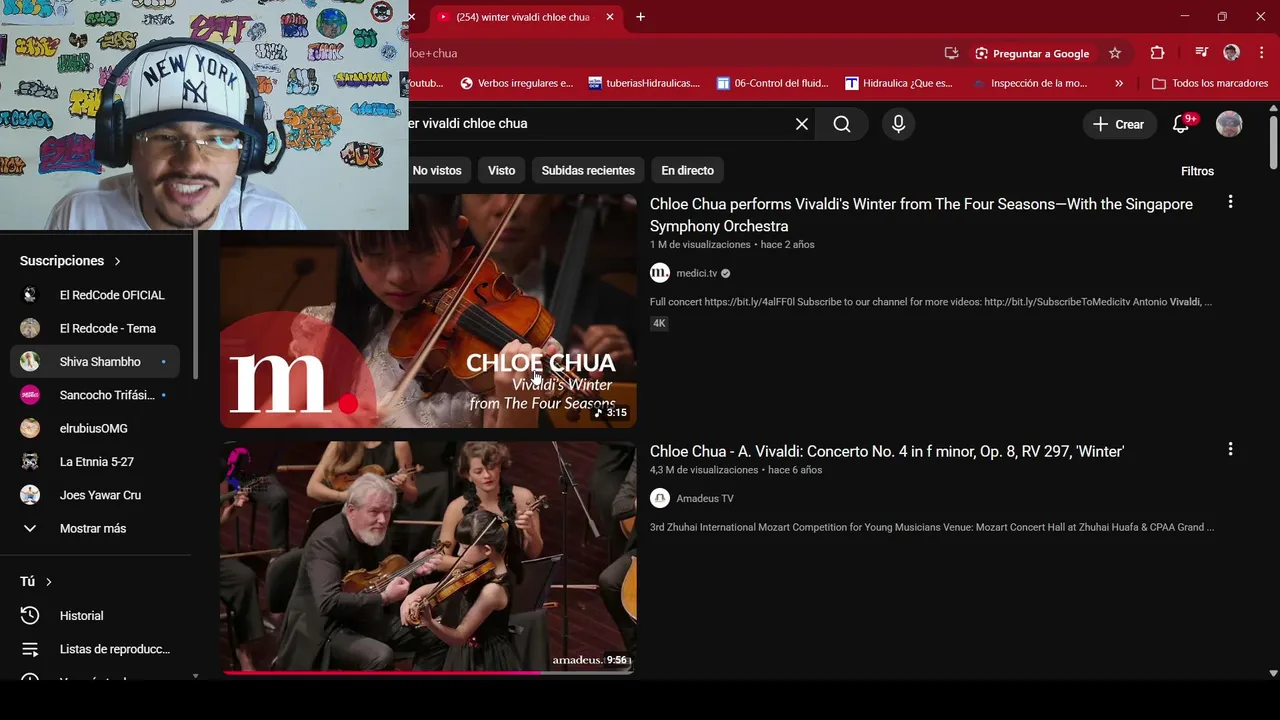Show hidden bookmarks with the double chevron
Image resolution: width=1280 pixels, height=720 pixels.
1118,83
